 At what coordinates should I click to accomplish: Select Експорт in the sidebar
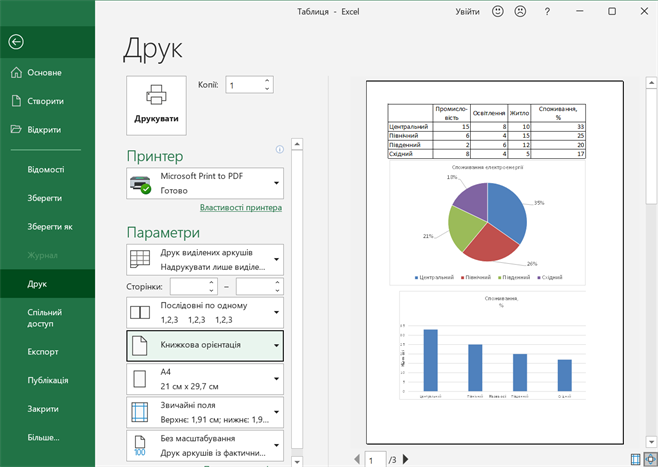(44, 351)
